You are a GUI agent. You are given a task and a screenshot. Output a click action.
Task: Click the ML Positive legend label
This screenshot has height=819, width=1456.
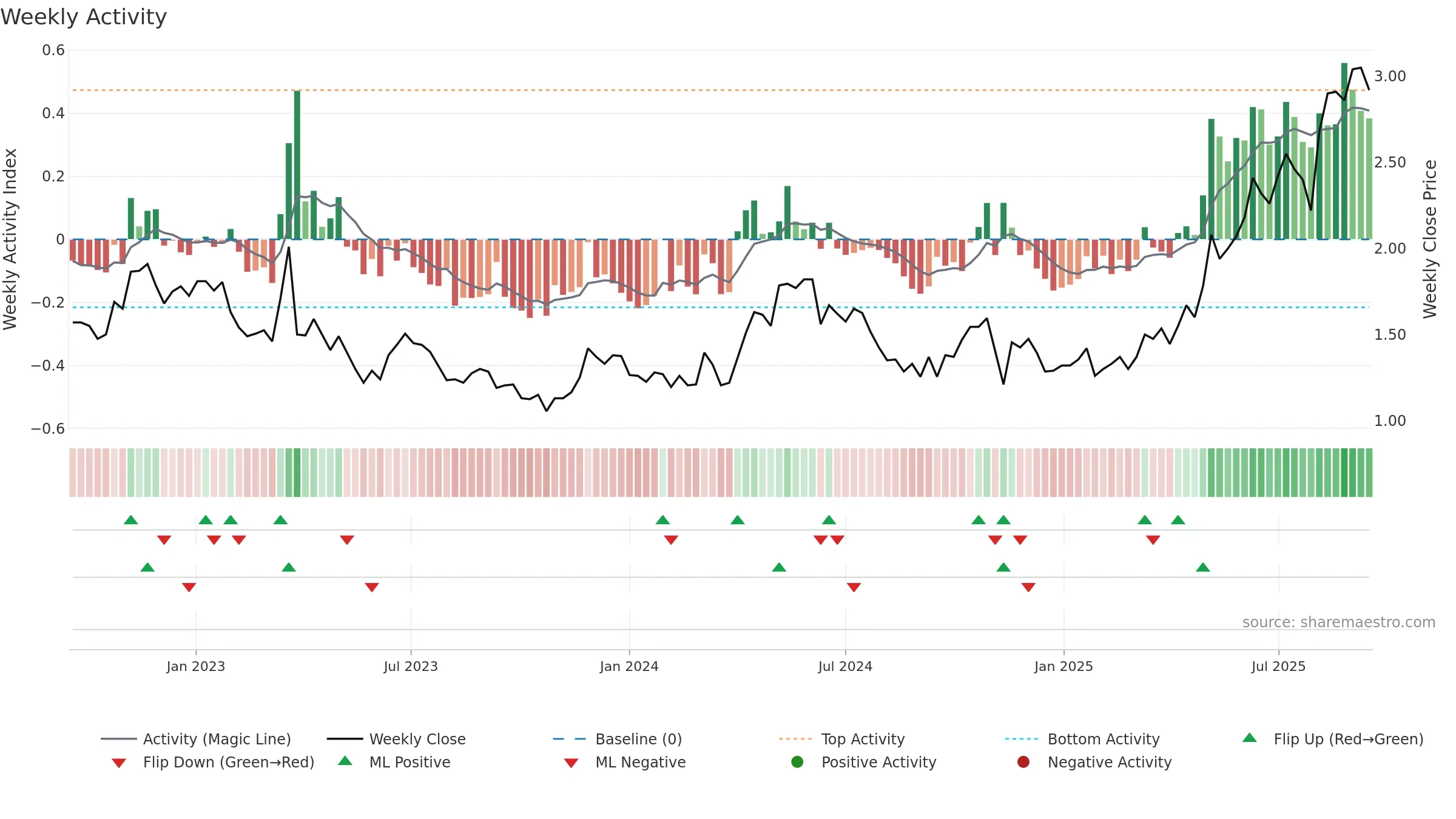coord(410,762)
